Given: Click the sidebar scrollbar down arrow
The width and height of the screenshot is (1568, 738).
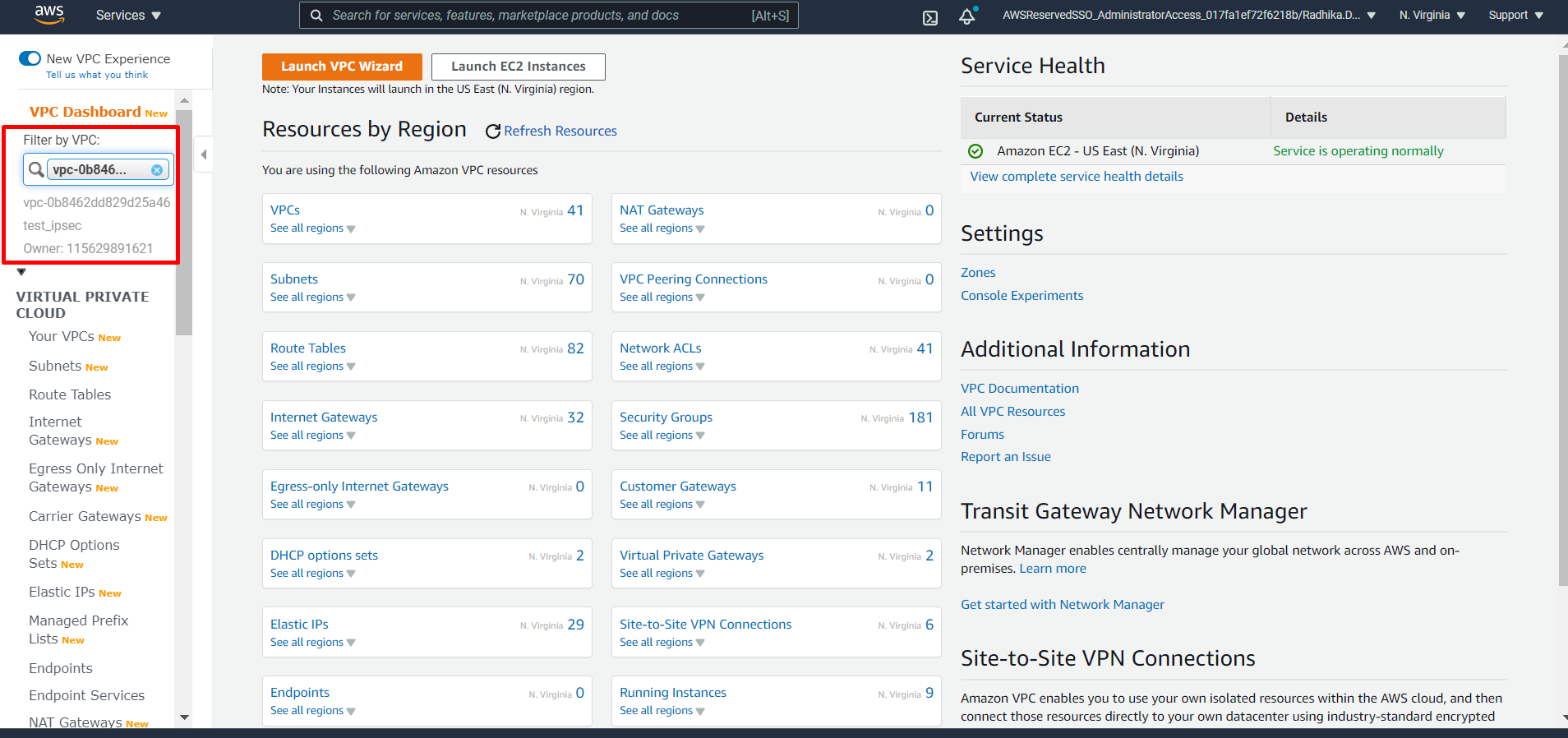Looking at the screenshot, I should coord(184,717).
